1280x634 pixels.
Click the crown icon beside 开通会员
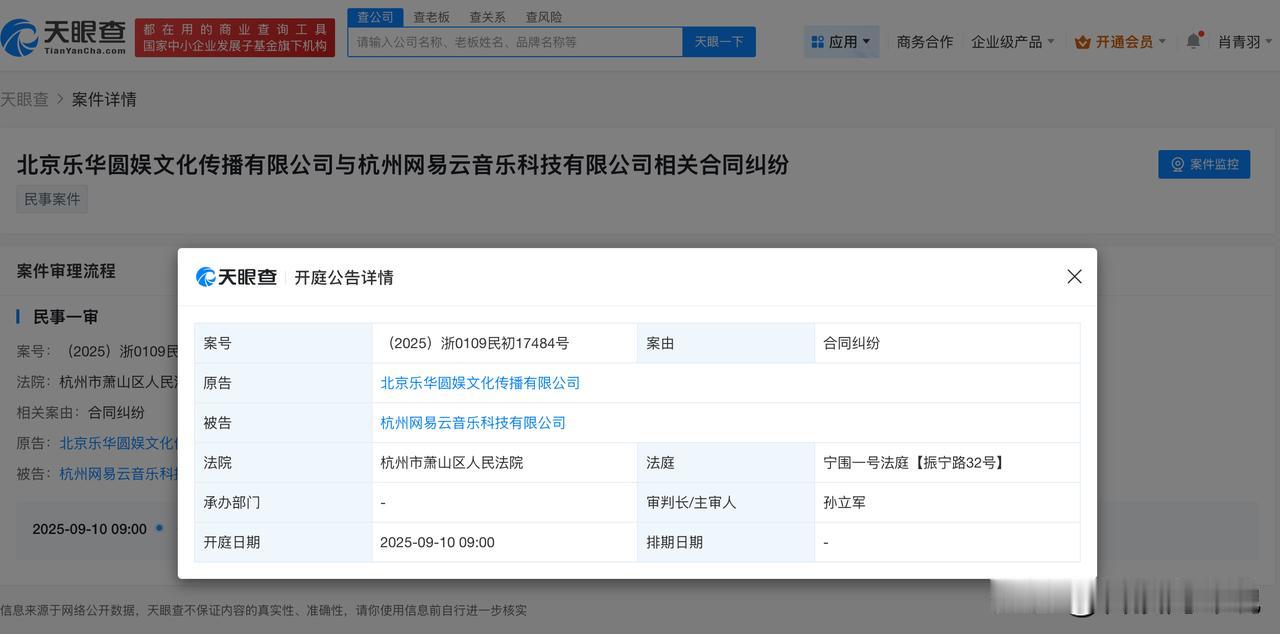click(x=1082, y=42)
